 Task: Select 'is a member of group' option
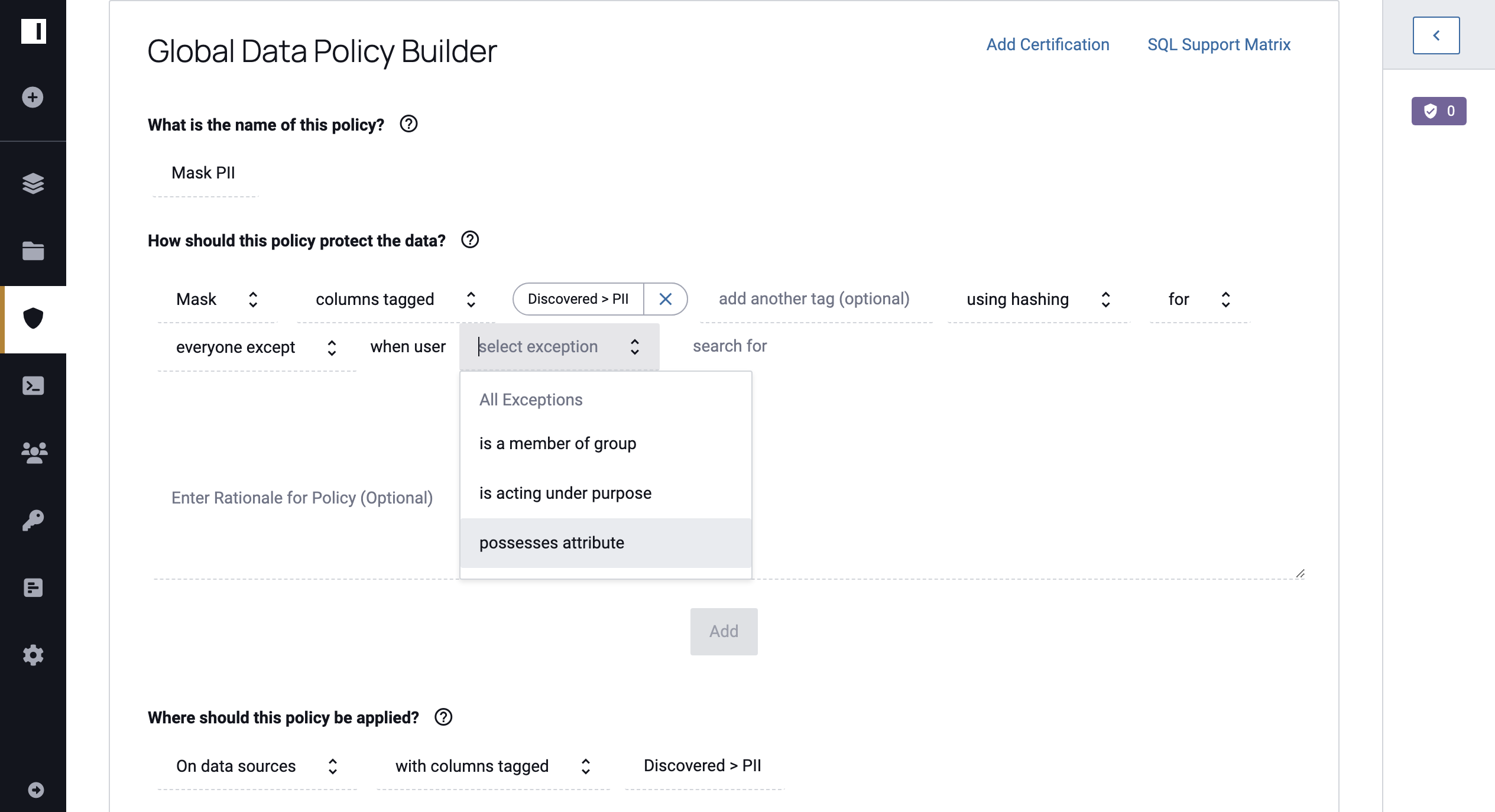click(557, 442)
